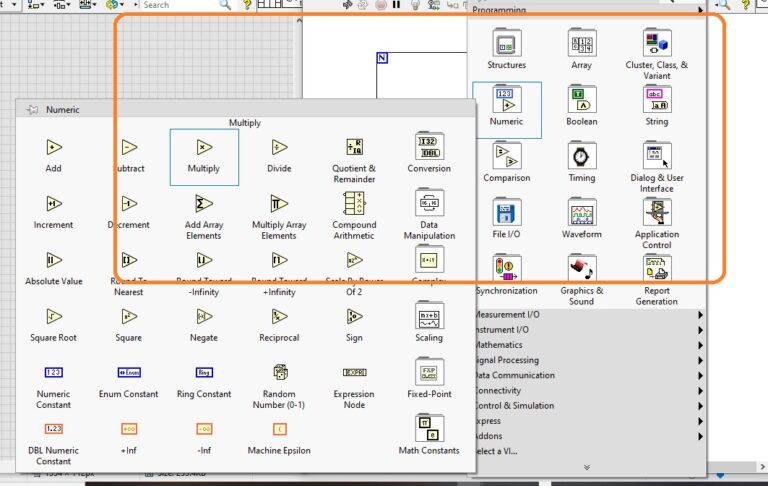
Task: Click the Multiply function in Numeric palette
Action: click(x=204, y=148)
